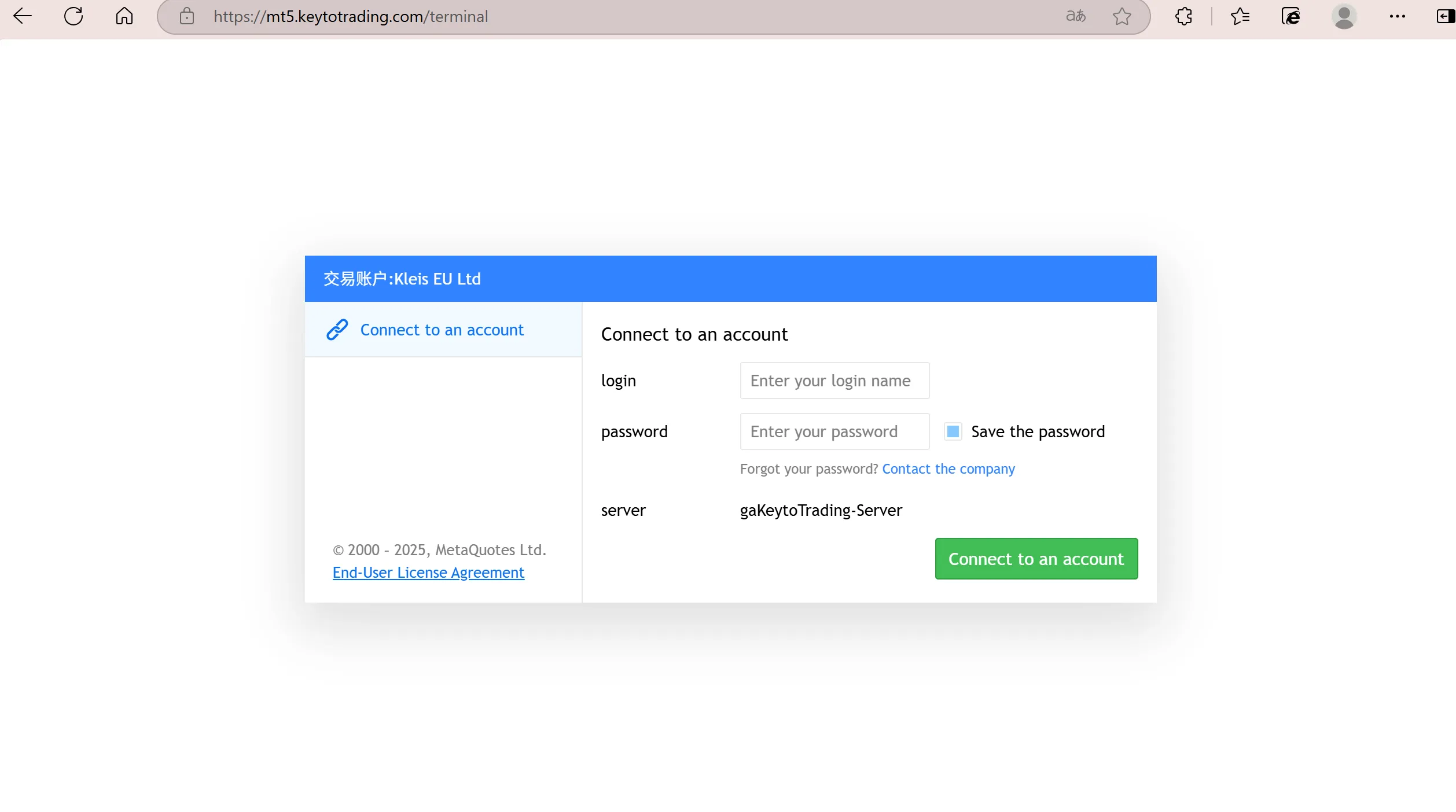View site info via the lock icon
The image size is (1456, 812).
[186, 16]
